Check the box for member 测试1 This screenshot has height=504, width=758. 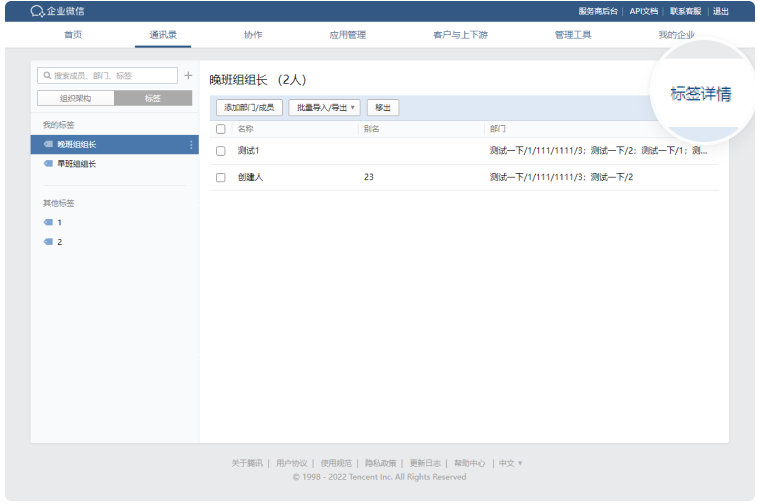point(221,151)
